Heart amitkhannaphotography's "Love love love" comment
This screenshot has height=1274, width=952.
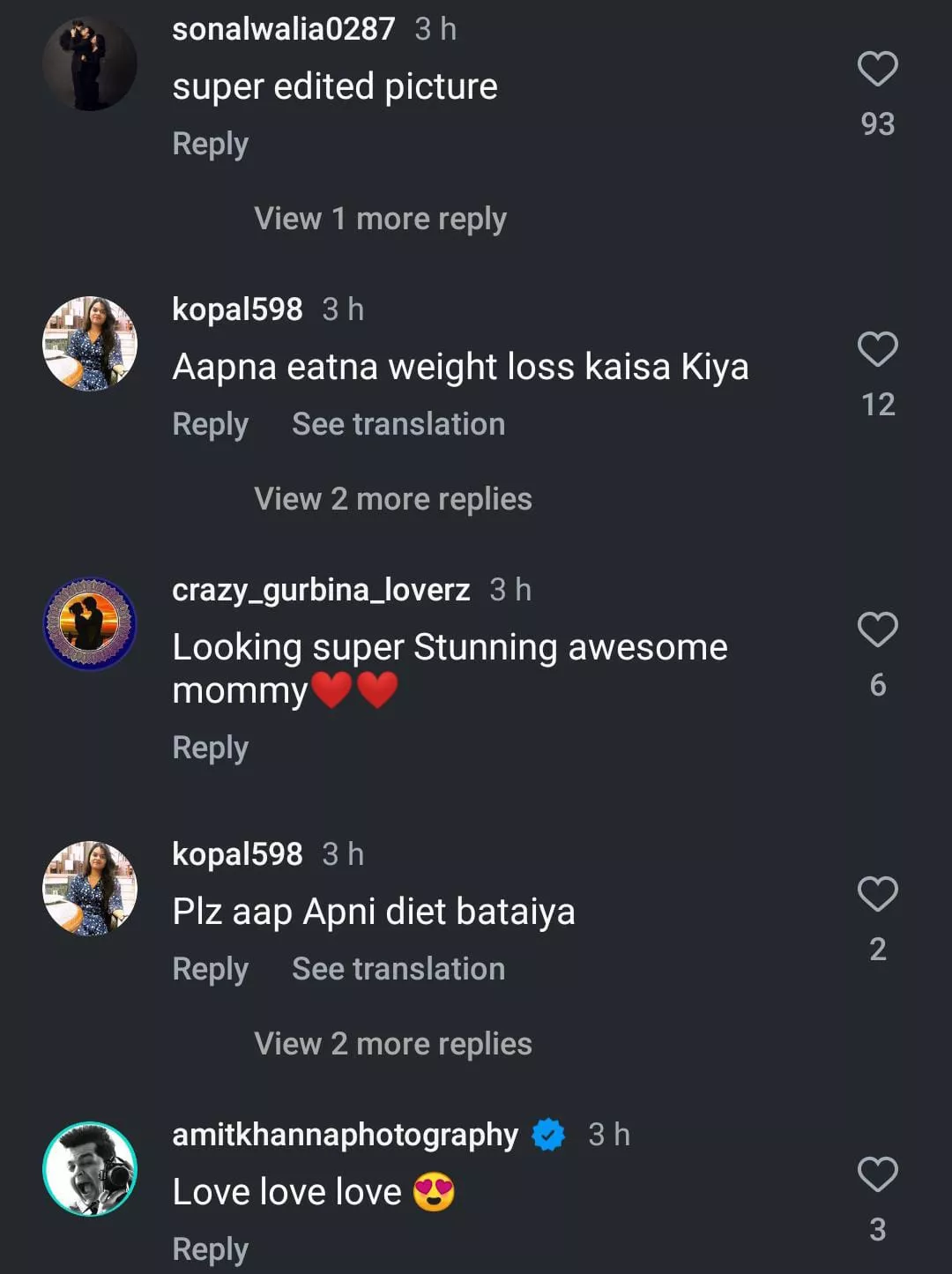(877, 1175)
